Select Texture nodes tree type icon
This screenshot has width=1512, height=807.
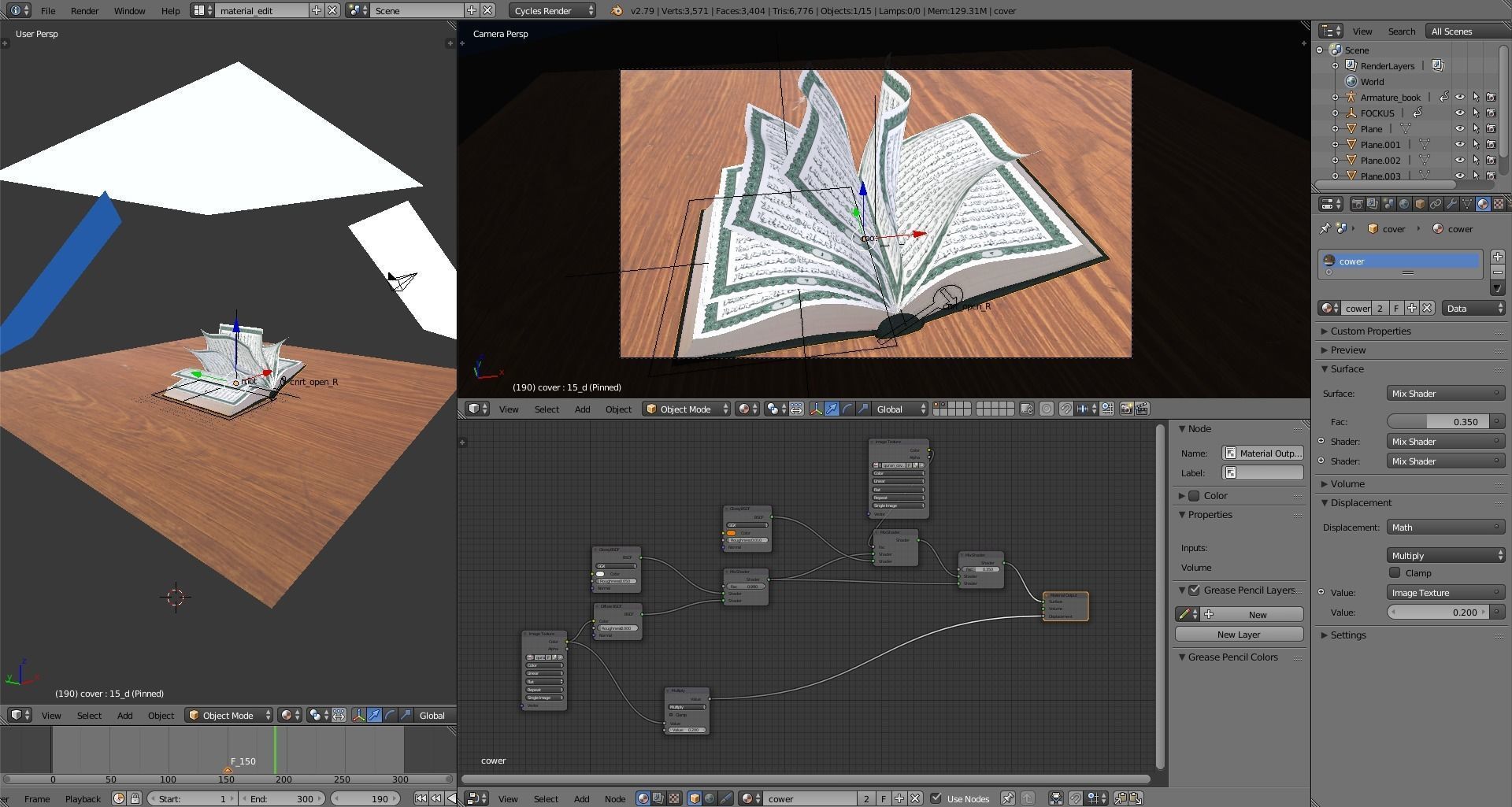point(675,798)
